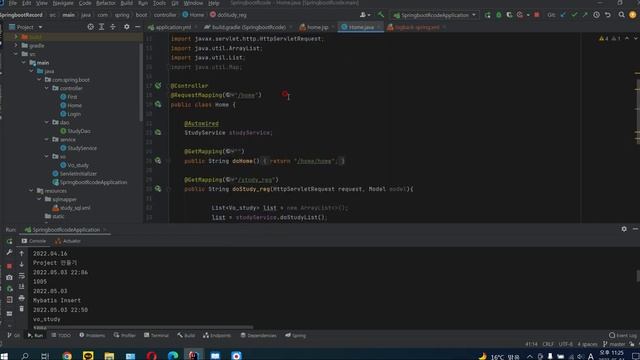Viewport: 640px width, 360px height.
Task: Commit changes with the green checkmark icon
Action: (x=574, y=15)
